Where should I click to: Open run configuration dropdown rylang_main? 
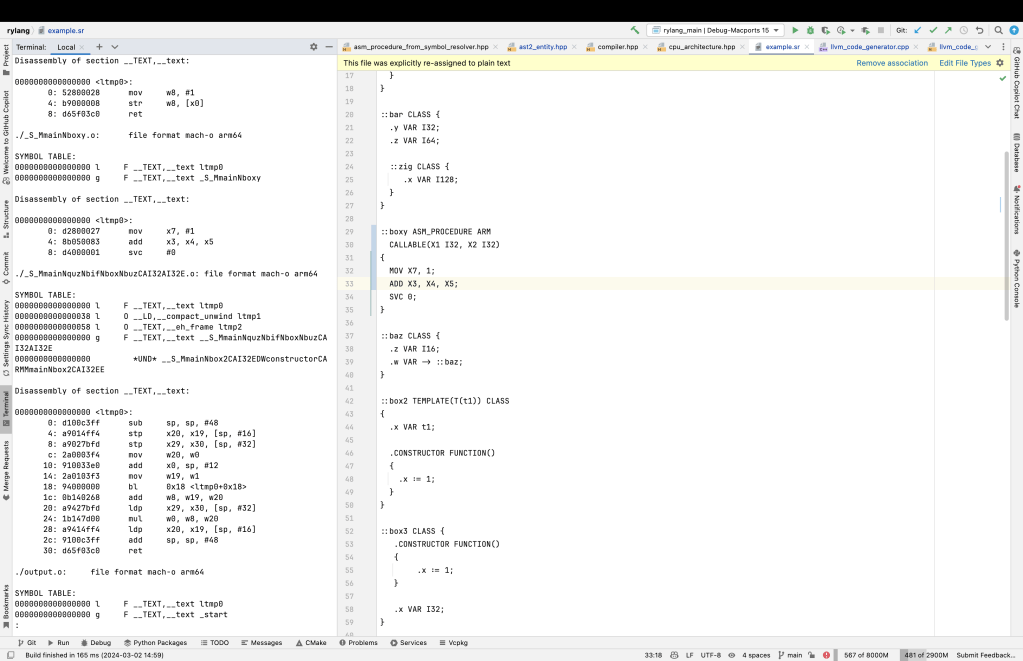[715, 31]
